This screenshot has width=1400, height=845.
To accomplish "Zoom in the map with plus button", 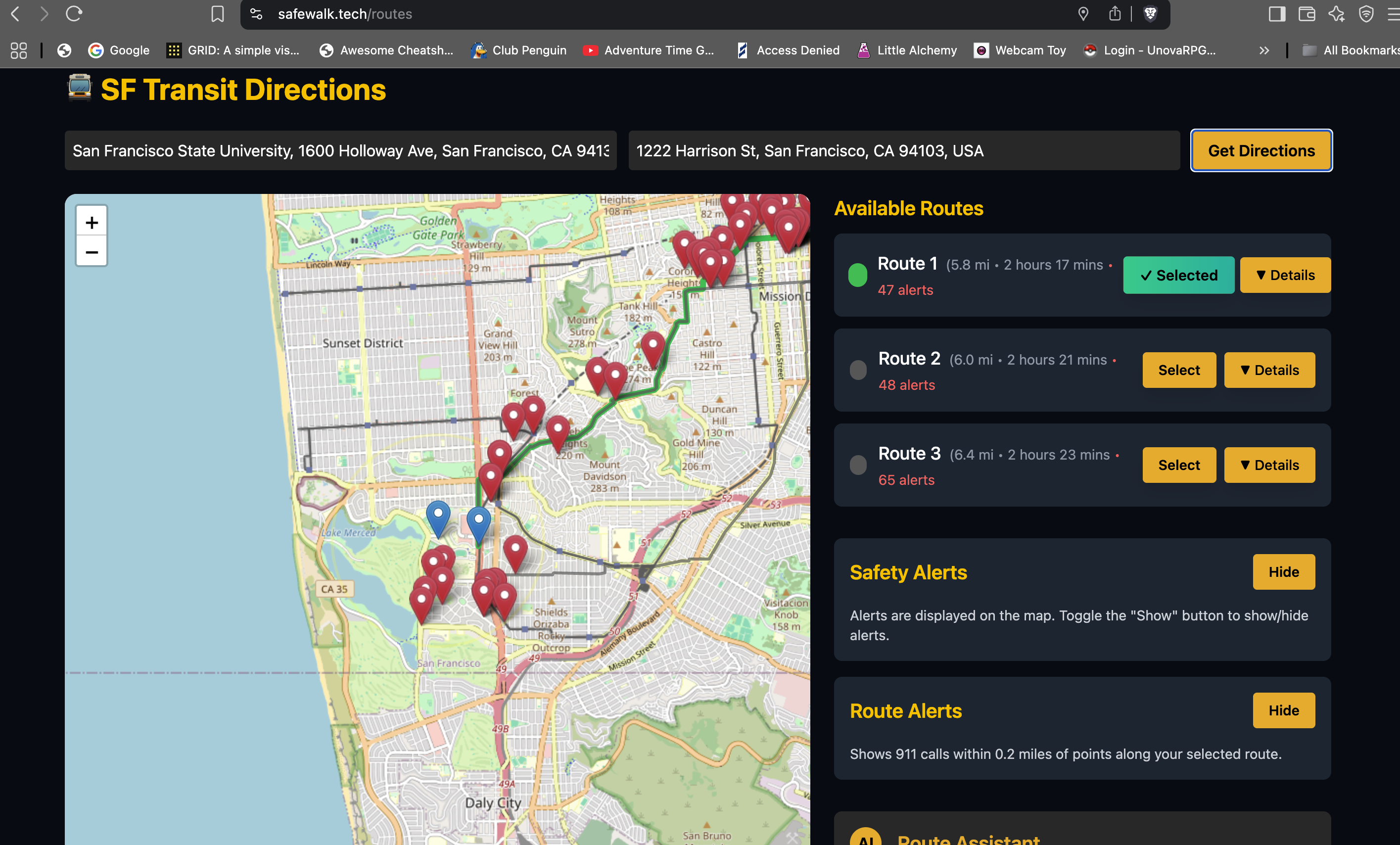I will pos(92,222).
